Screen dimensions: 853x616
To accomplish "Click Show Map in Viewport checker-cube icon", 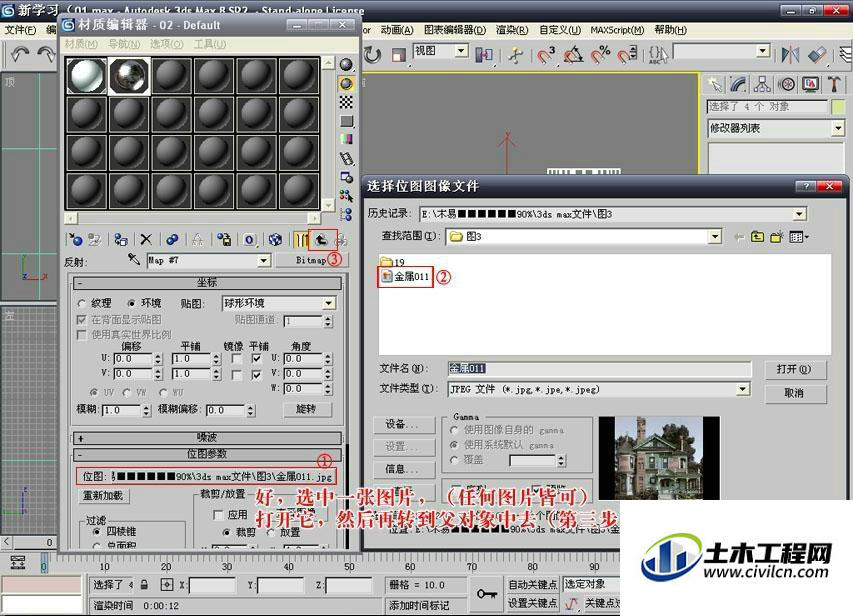I will 276,239.
